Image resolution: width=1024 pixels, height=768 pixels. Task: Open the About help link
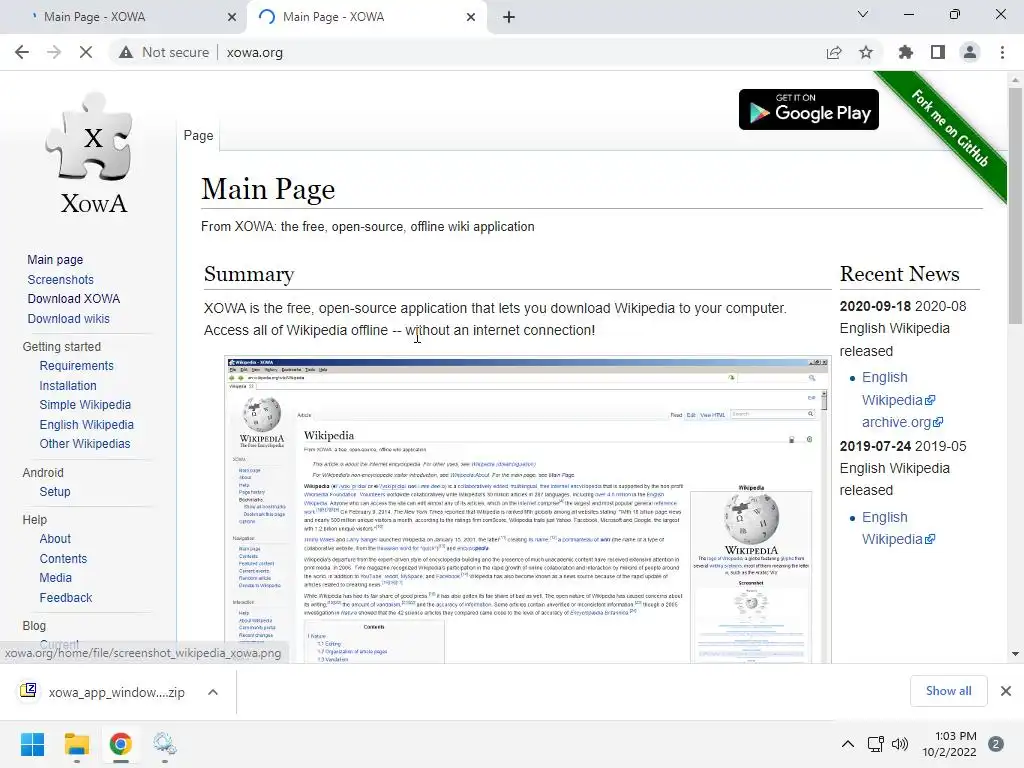coord(55,539)
